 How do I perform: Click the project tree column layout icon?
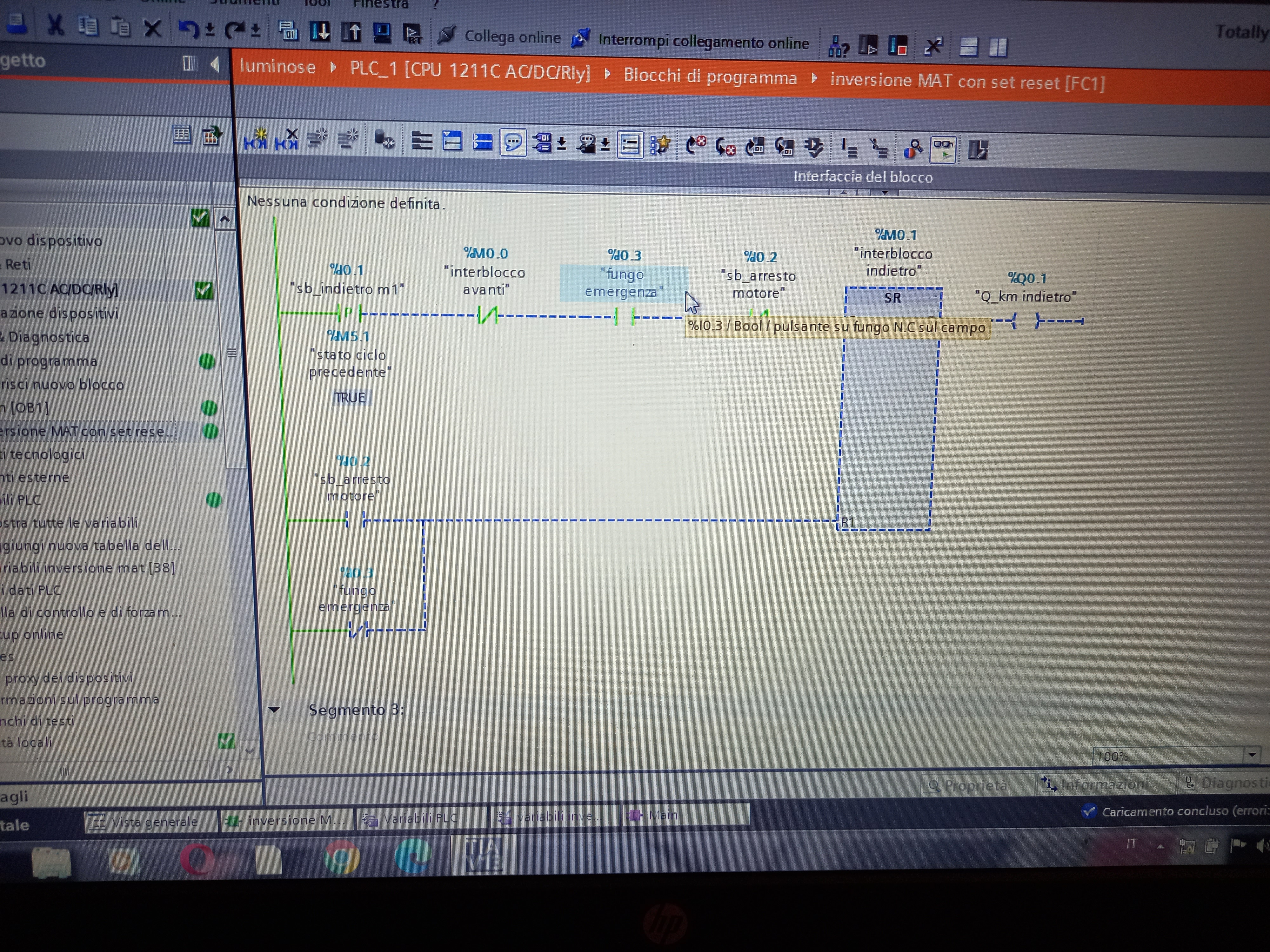[x=189, y=63]
